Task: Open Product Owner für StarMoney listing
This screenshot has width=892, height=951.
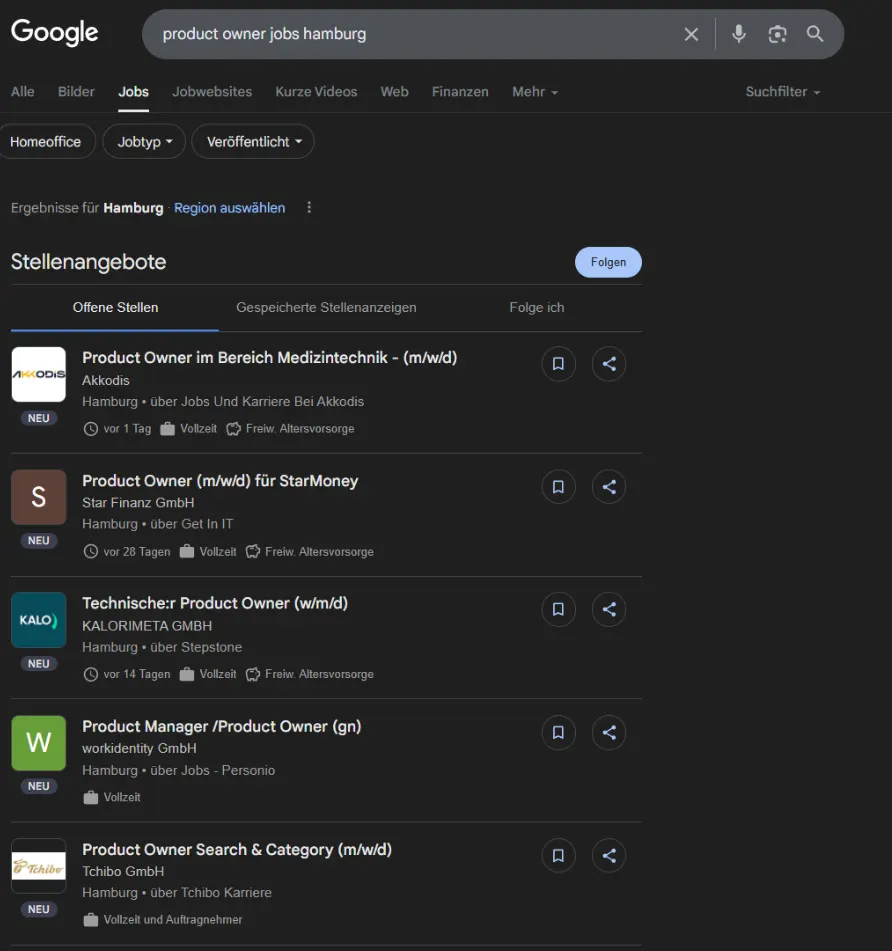Action: [x=220, y=481]
